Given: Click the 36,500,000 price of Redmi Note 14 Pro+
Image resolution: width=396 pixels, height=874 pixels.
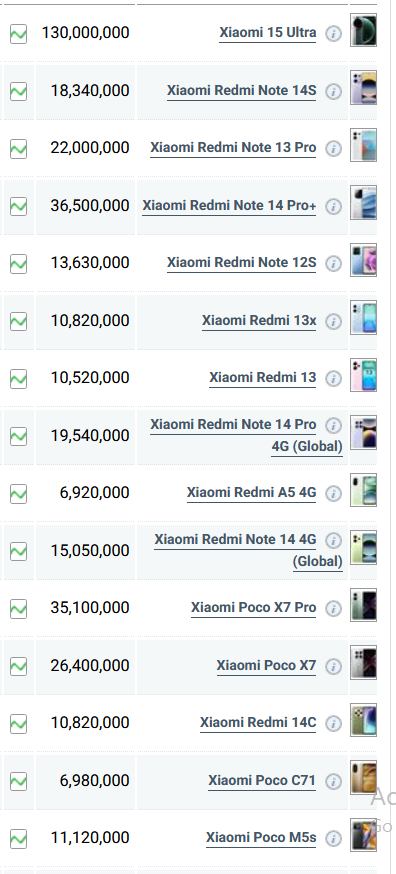Looking at the screenshot, I should (x=90, y=206).
